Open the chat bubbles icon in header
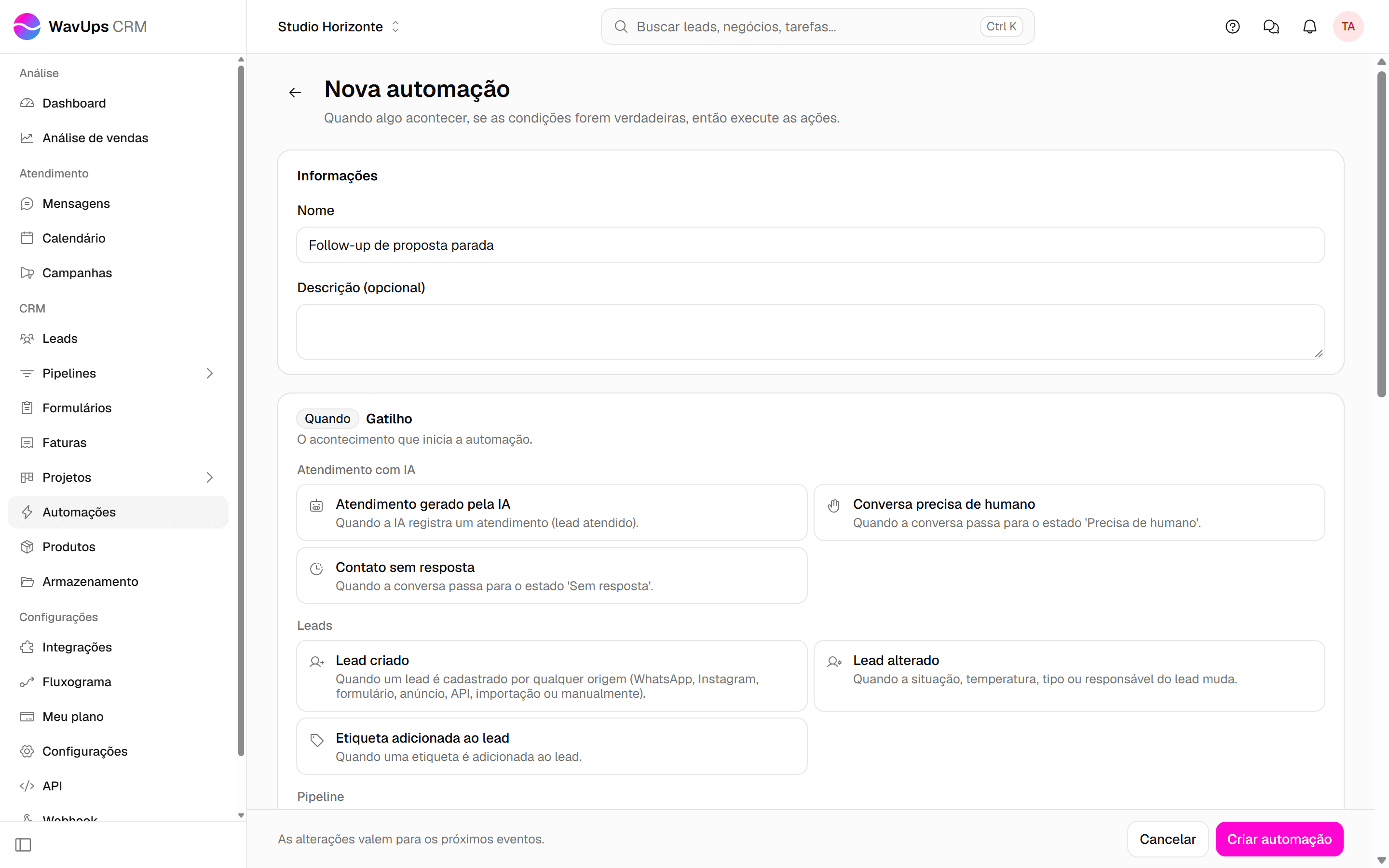 1271,27
